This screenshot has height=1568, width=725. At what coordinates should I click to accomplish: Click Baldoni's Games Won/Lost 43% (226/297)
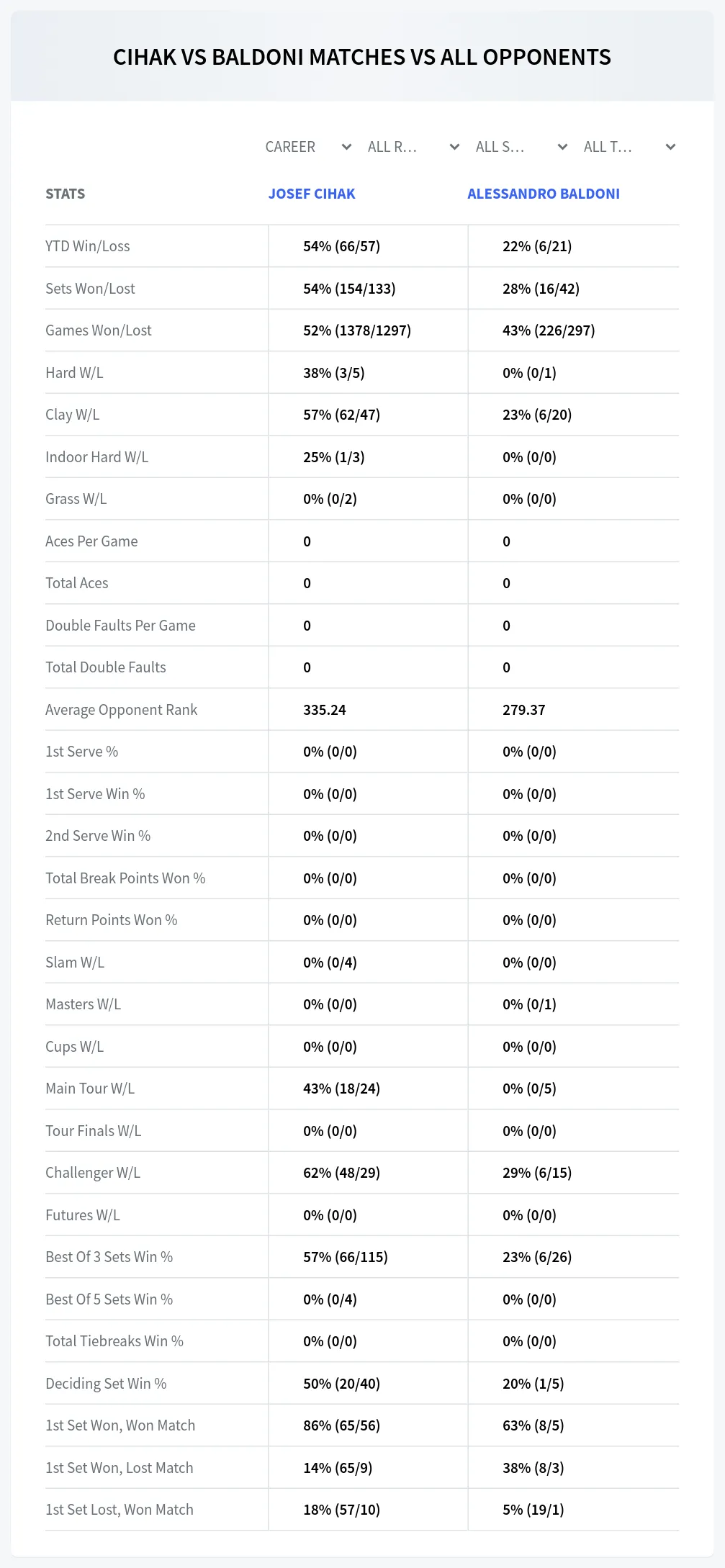(x=549, y=330)
